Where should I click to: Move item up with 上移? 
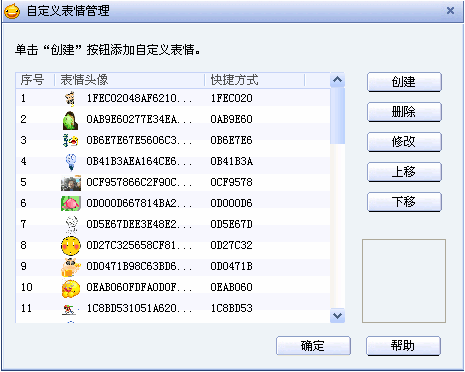[x=404, y=172]
